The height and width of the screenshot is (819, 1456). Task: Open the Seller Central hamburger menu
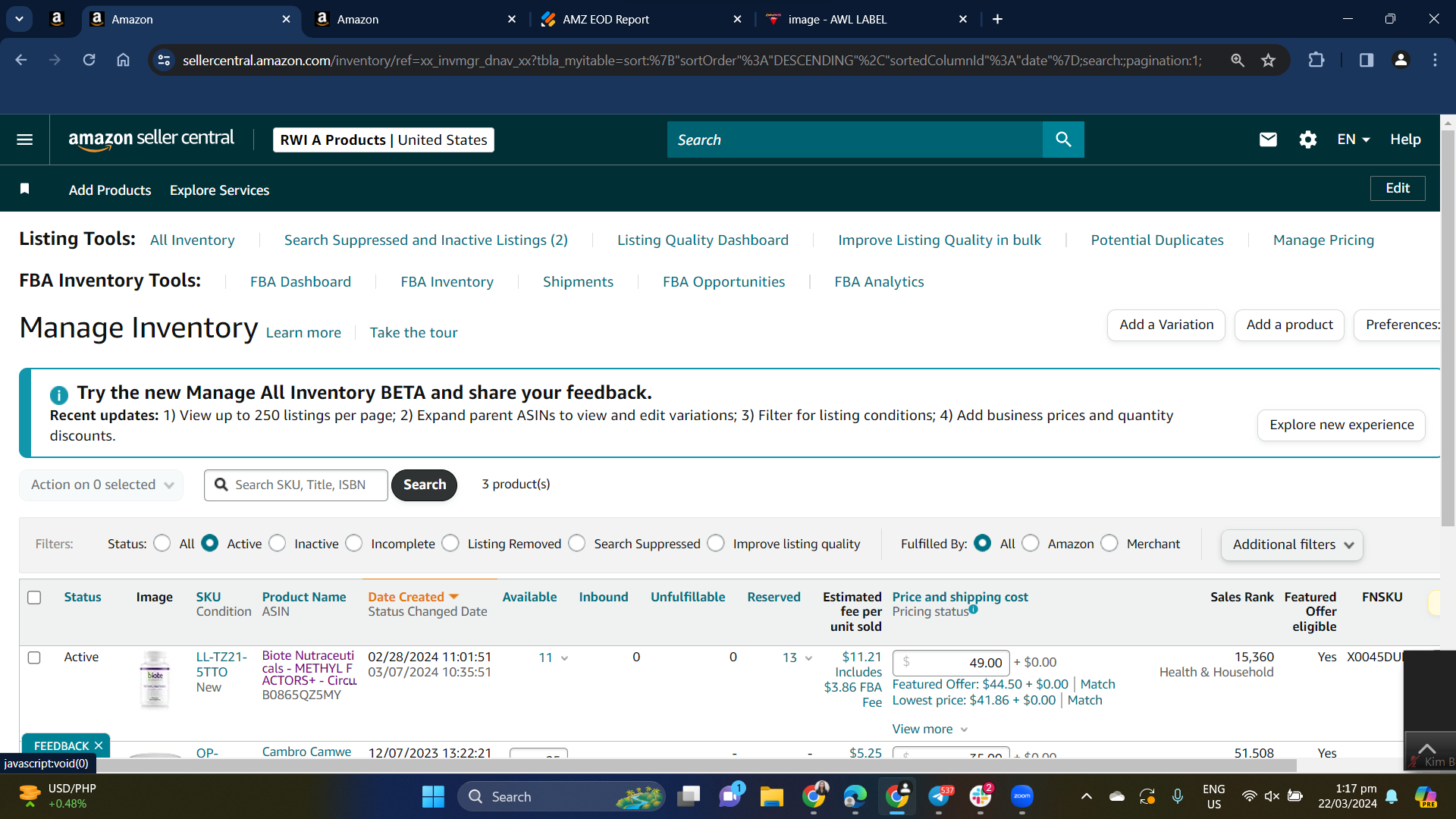pyautogui.click(x=24, y=140)
